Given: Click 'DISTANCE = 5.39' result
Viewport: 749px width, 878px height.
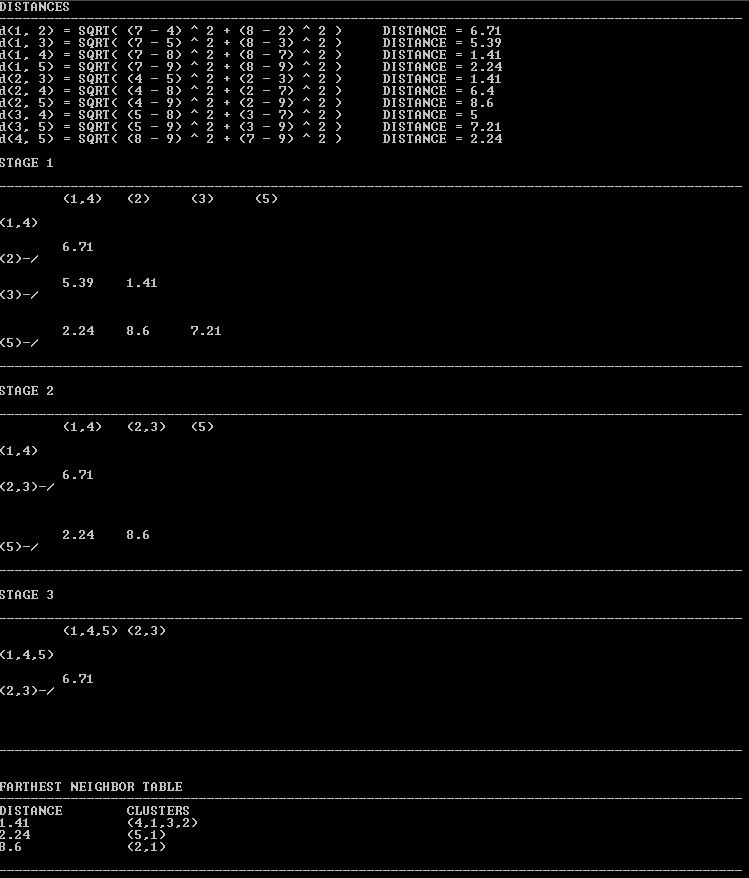Looking at the screenshot, I should [x=442, y=43].
